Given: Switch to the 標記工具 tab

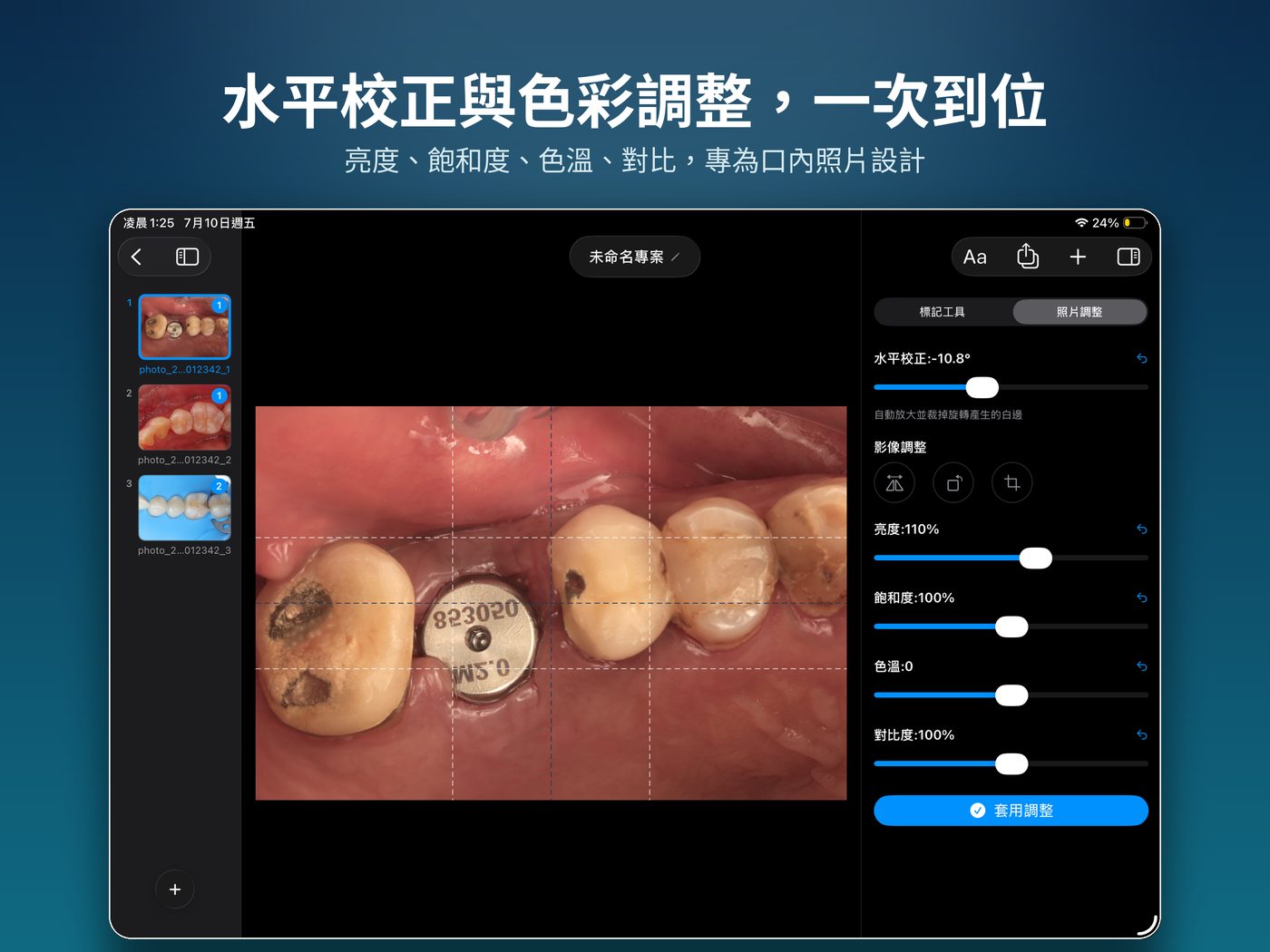Looking at the screenshot, I should tap(943, 312).
